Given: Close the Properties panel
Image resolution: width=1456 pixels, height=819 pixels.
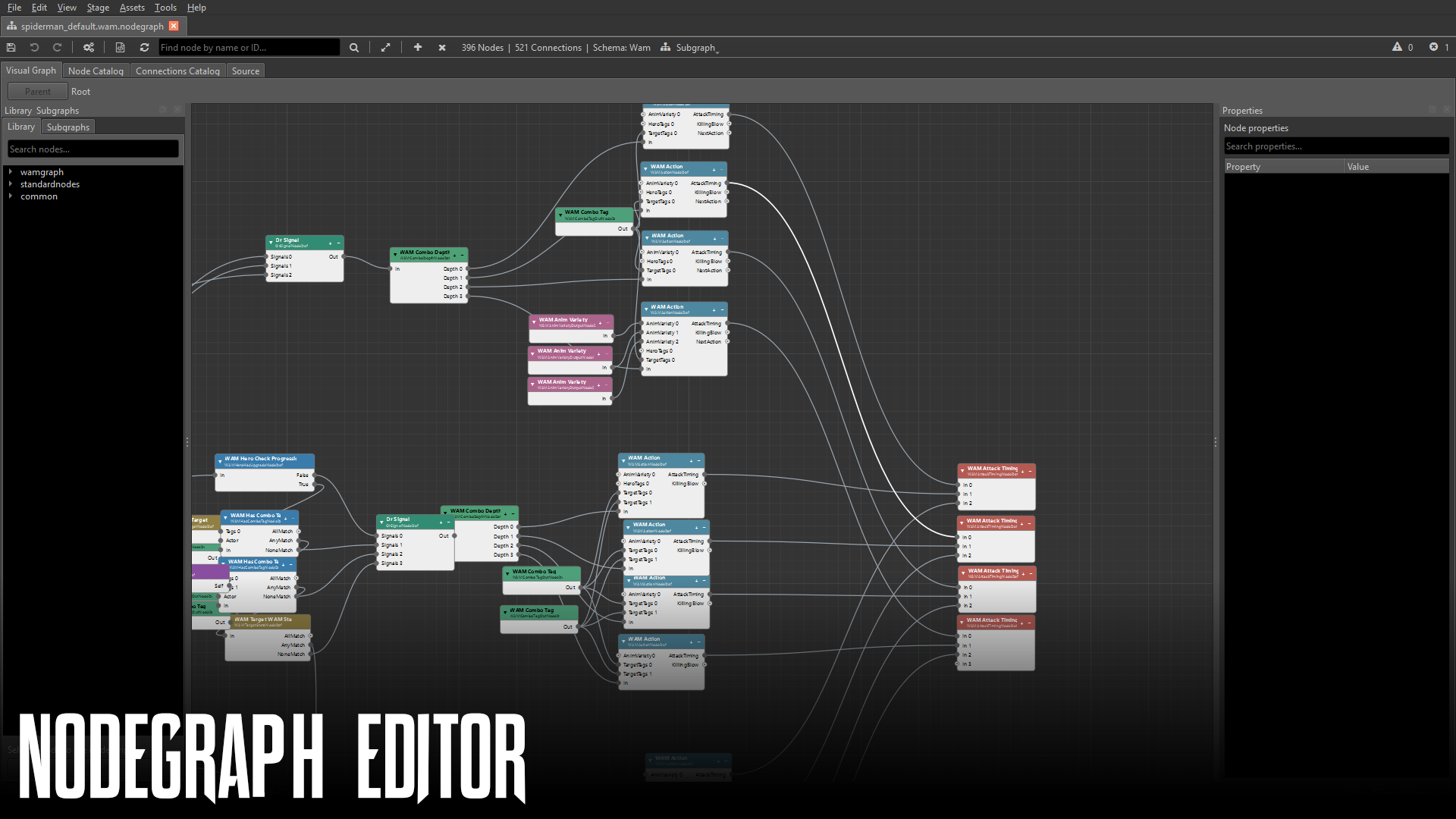Looking at the screenshot, I should 1446,110.
